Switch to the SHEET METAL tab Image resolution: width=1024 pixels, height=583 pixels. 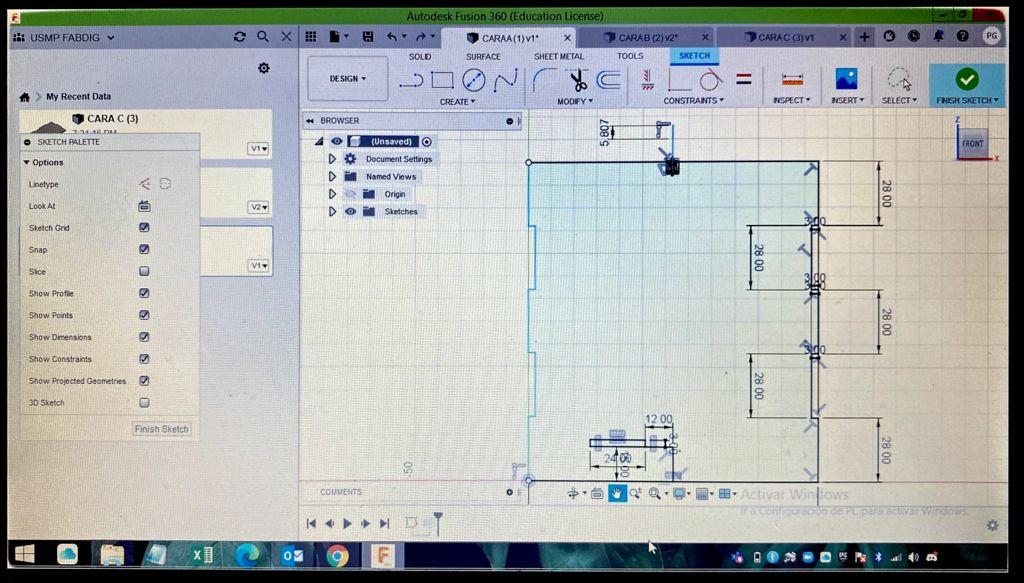point(559,57)
